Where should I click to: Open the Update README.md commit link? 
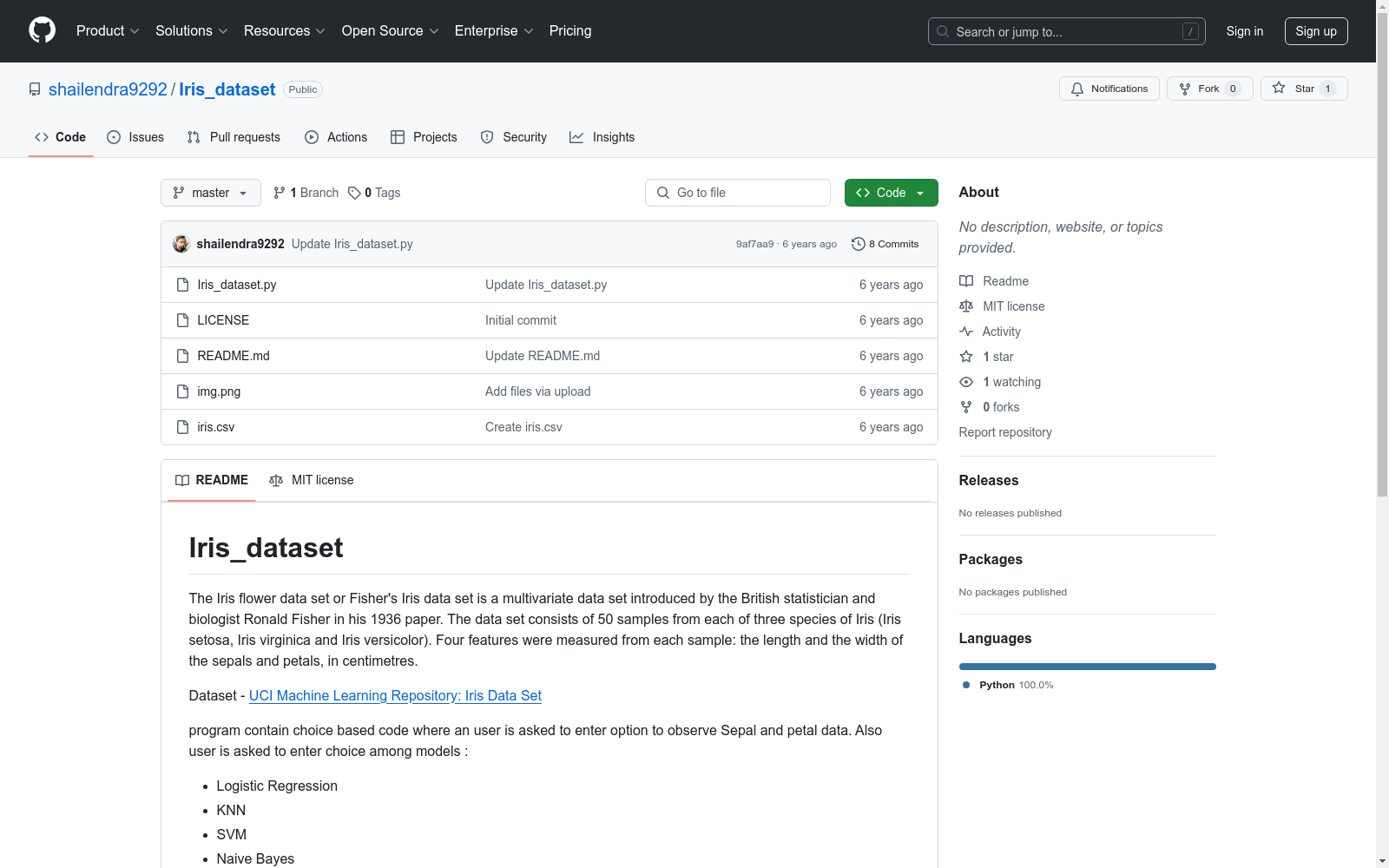(543, 356)
